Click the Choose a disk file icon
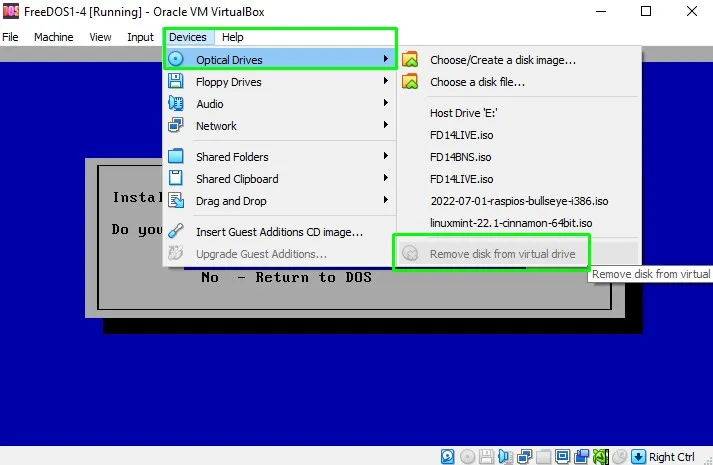Viewport: 713px width, 465px height. click(x=410, y=82)
